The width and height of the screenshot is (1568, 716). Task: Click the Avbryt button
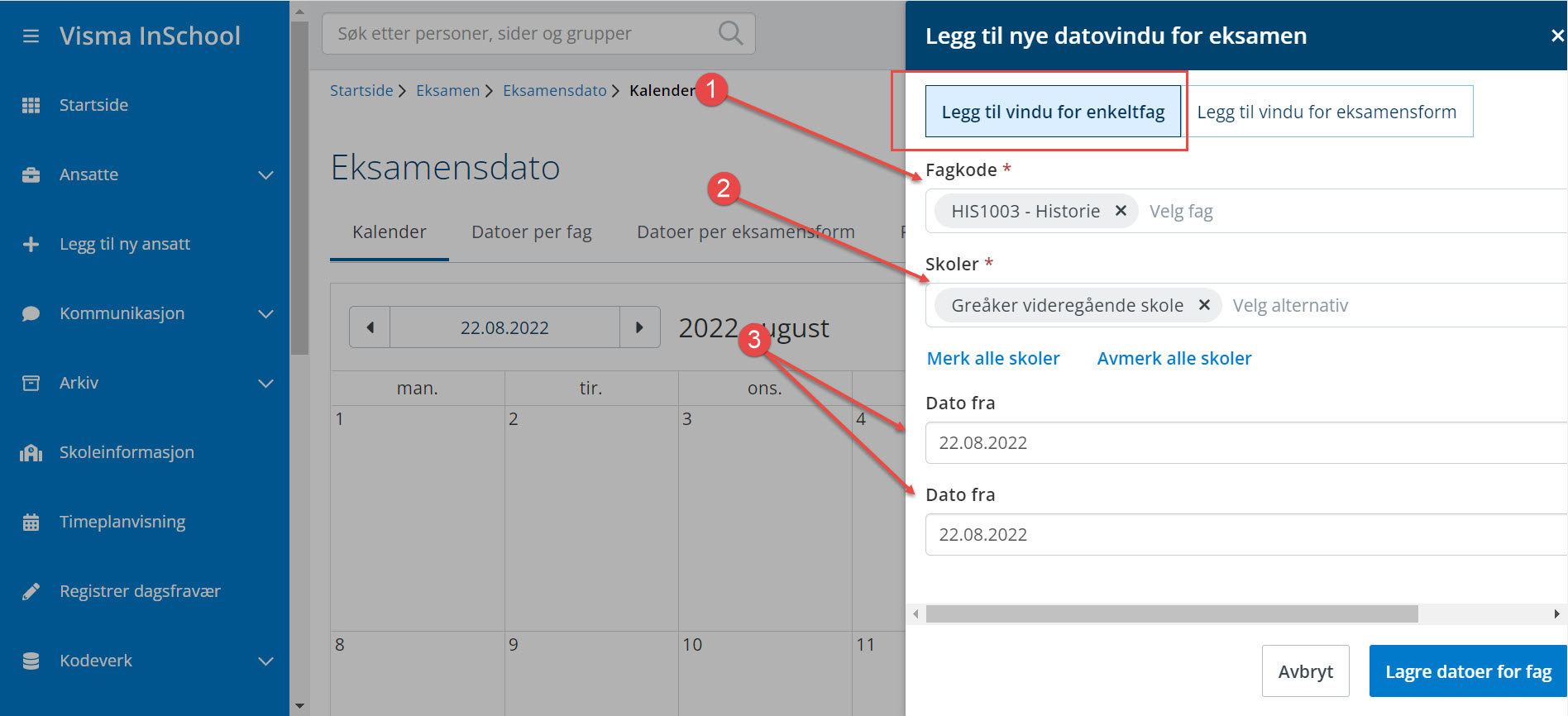point(1306,671)
